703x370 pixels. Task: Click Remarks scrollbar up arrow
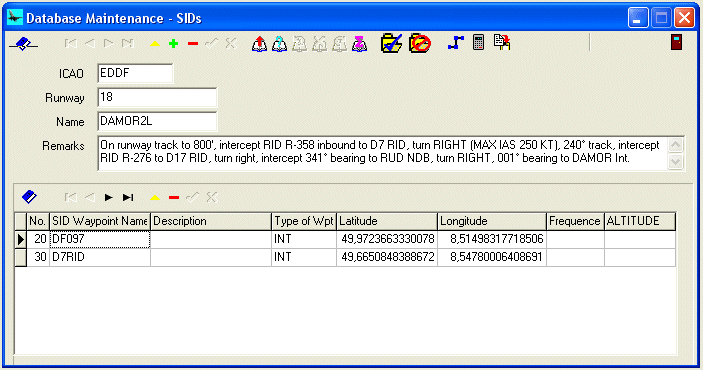676,145
